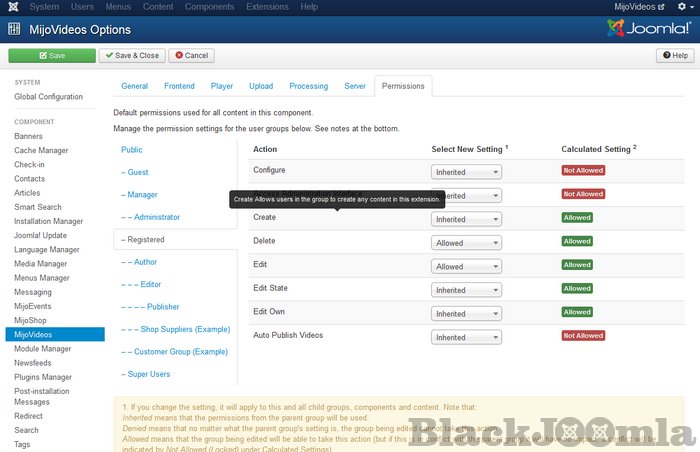This screenshot has height=452, width=700.
Task: Open the Extensions menu
Action: (266, 7)
